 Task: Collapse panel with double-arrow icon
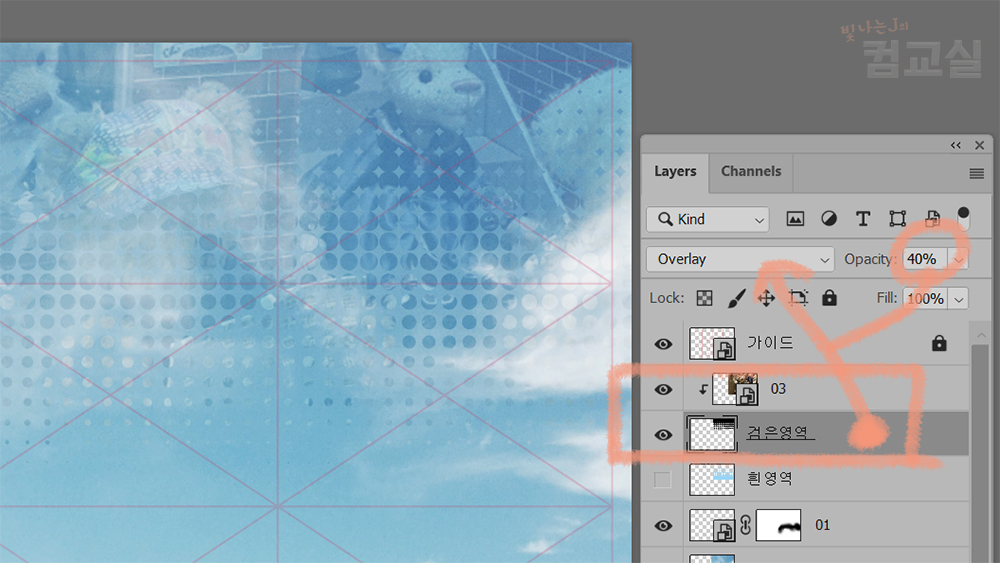955,145
